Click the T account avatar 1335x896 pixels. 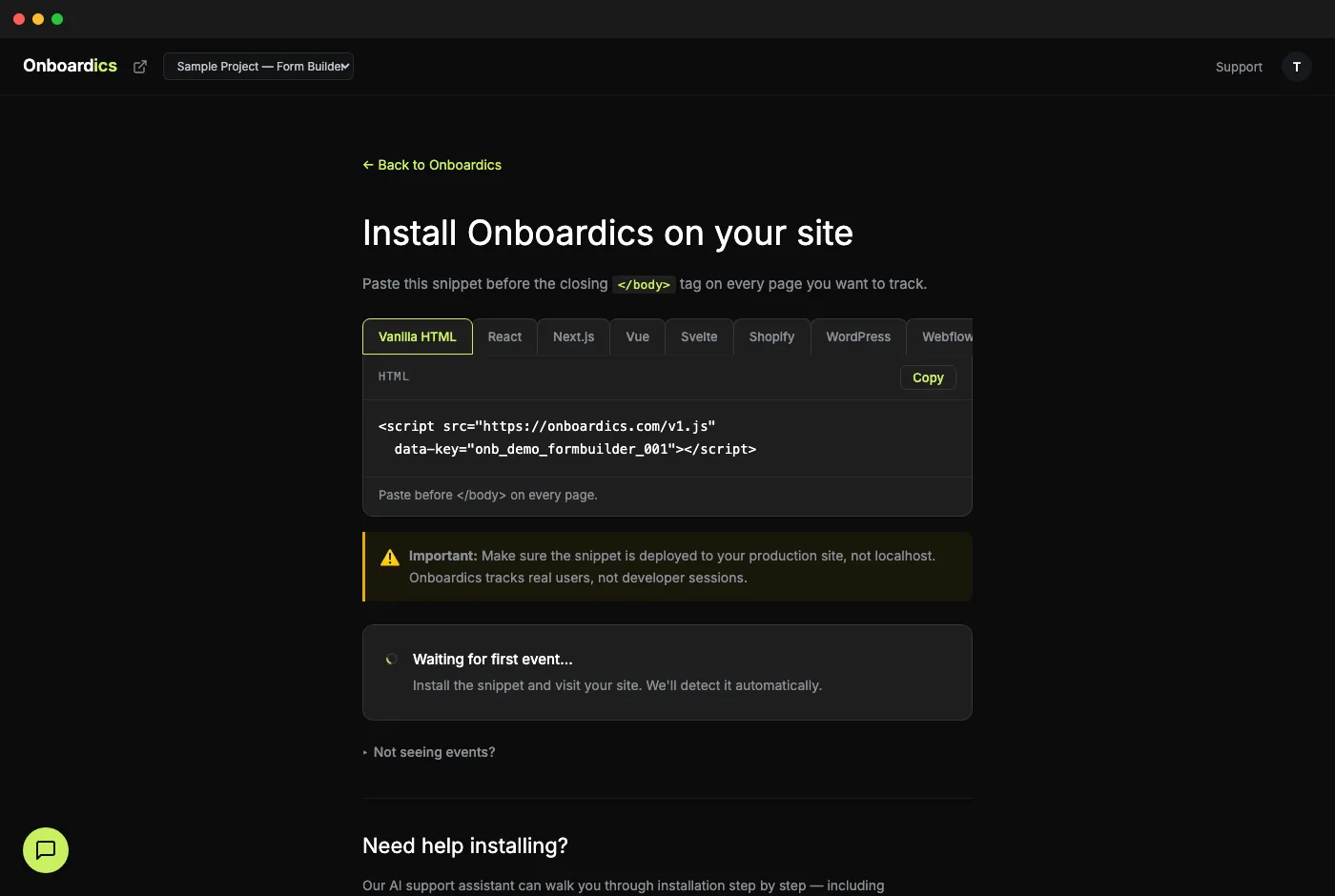[x=1296, y=66]
